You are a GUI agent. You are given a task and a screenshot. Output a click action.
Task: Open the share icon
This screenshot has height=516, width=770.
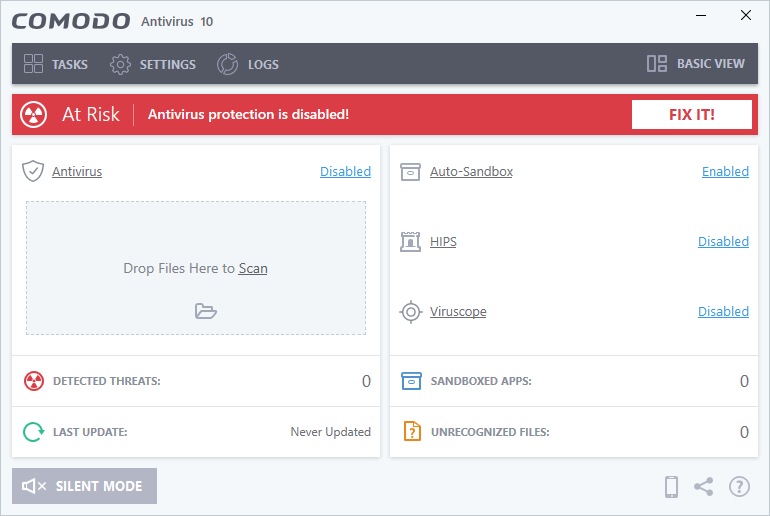pyautogui.click(x=704, y=487)
